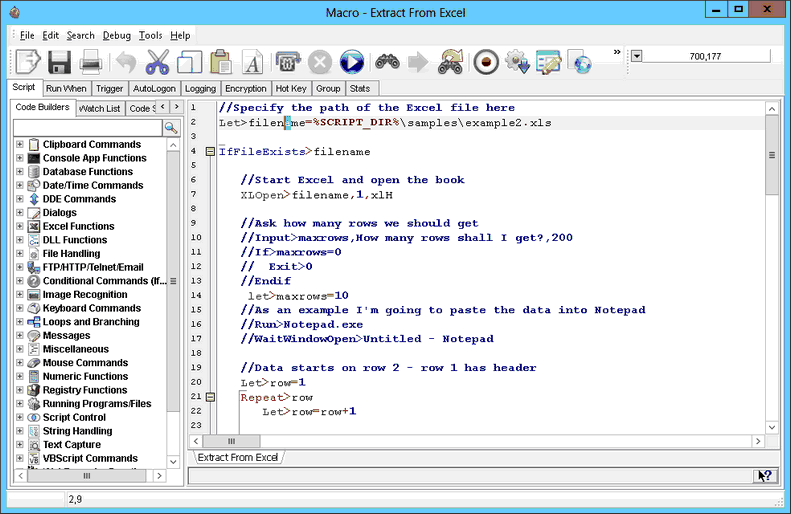Open the font settings icon
This screenshot has width=791, height=514.
252,63
